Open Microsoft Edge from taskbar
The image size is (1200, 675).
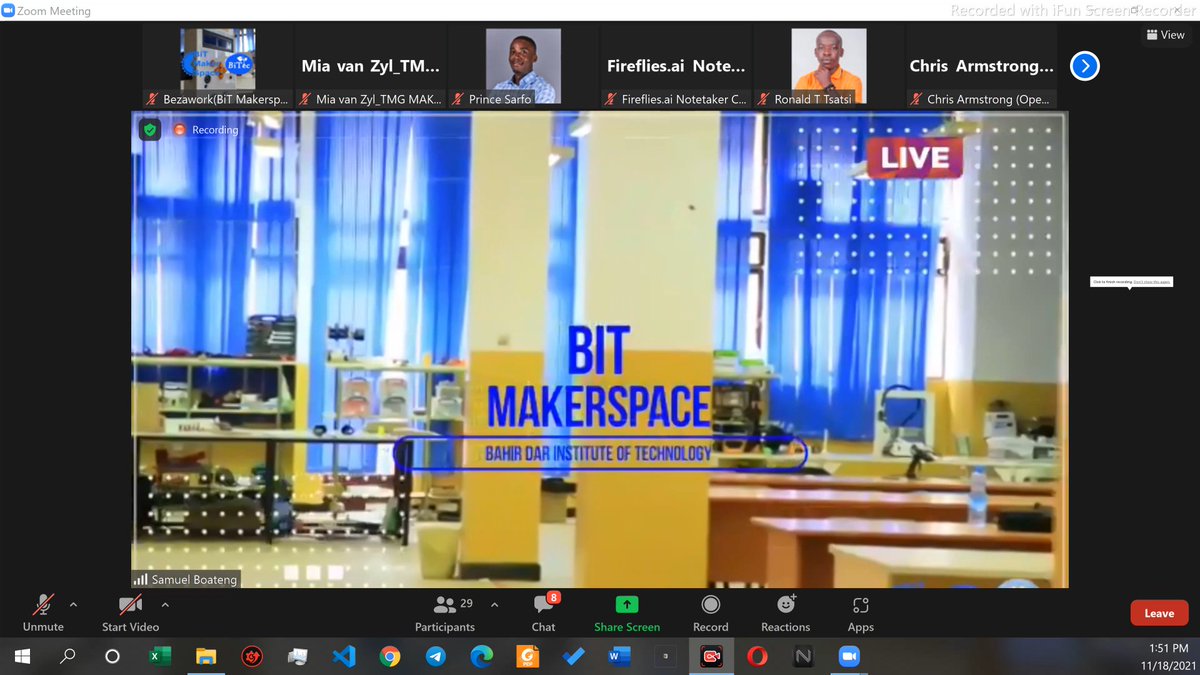pos(482,657)
